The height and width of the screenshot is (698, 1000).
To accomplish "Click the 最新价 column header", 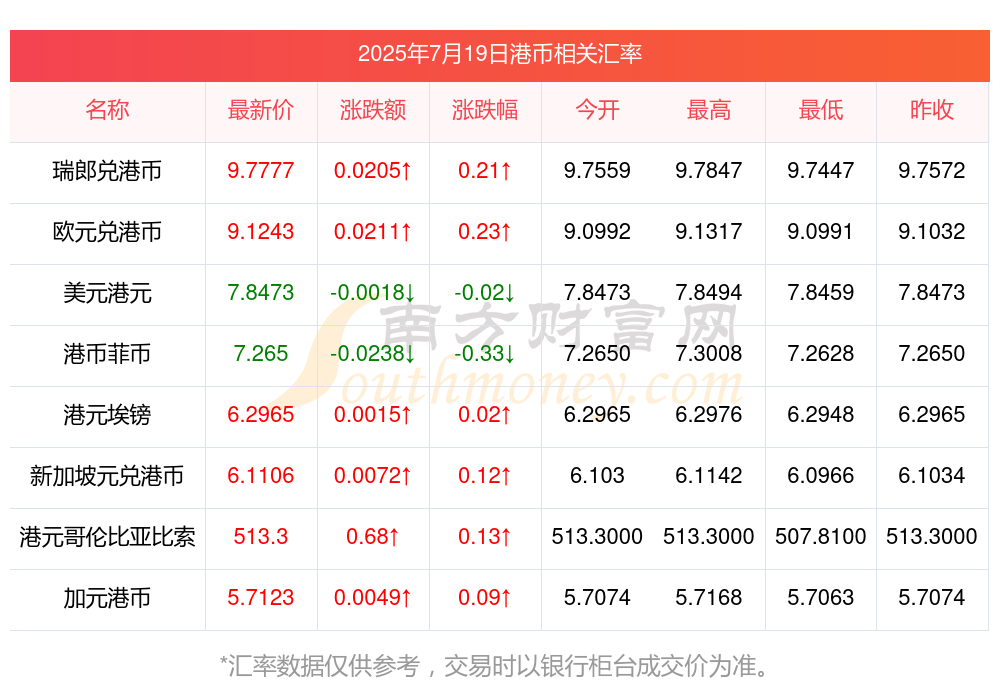I will [x=260, y=110].
